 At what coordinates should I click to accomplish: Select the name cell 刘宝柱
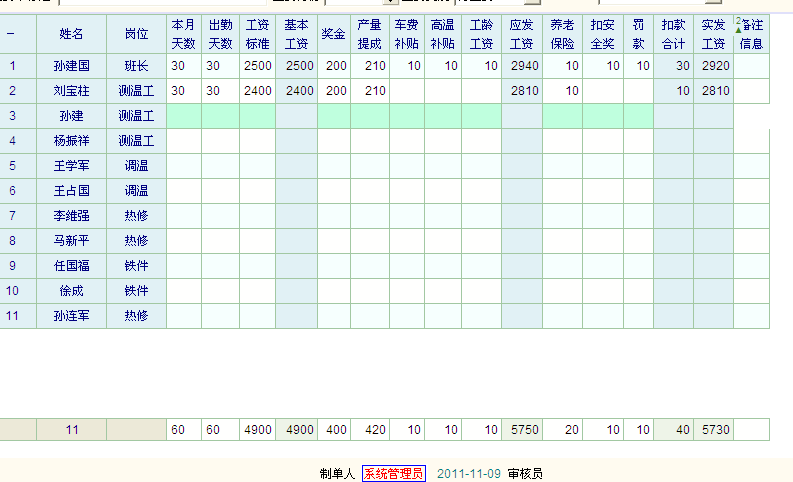point(71,91)
